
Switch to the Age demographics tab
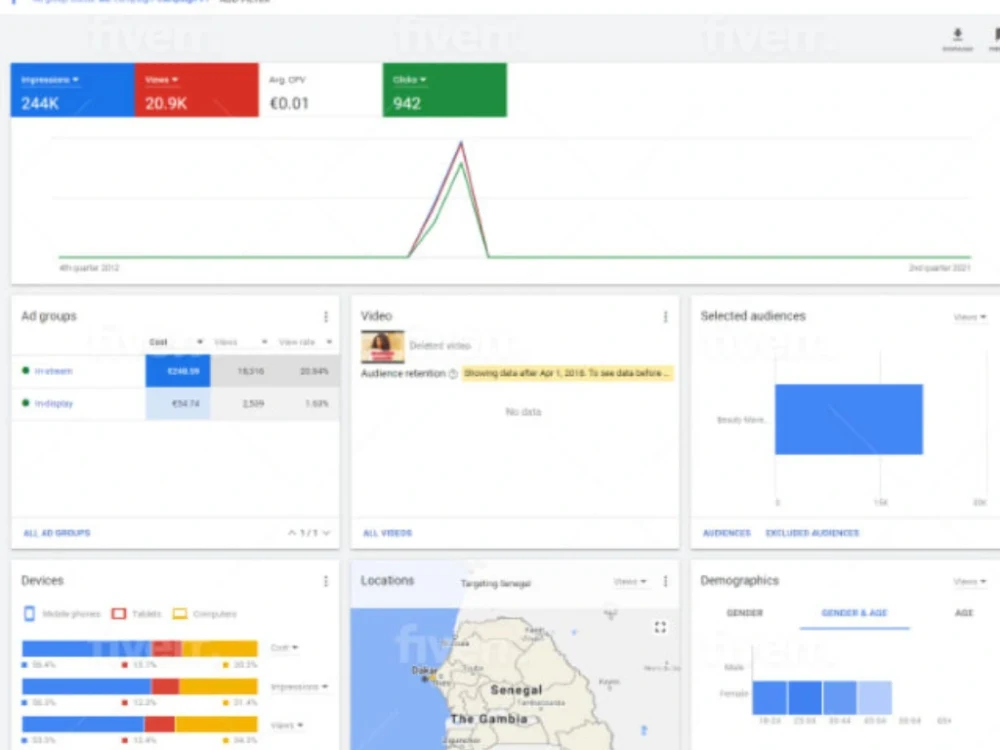click(964, 613)
